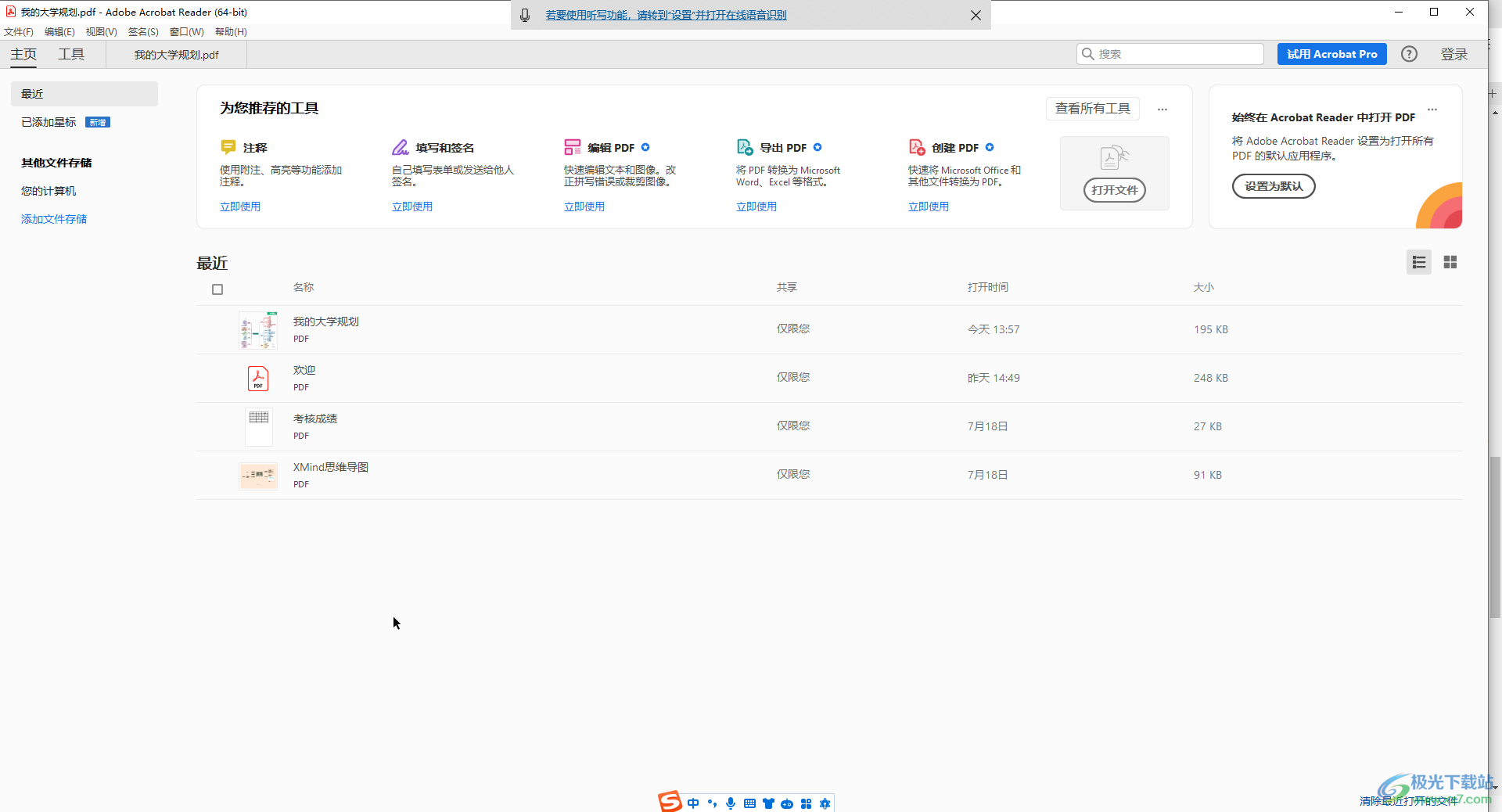The height and width of the screenshot is (812, 1502).
Task: Click the Acrobat PDF icon in title bar
Action: click(x=11, y=12)
